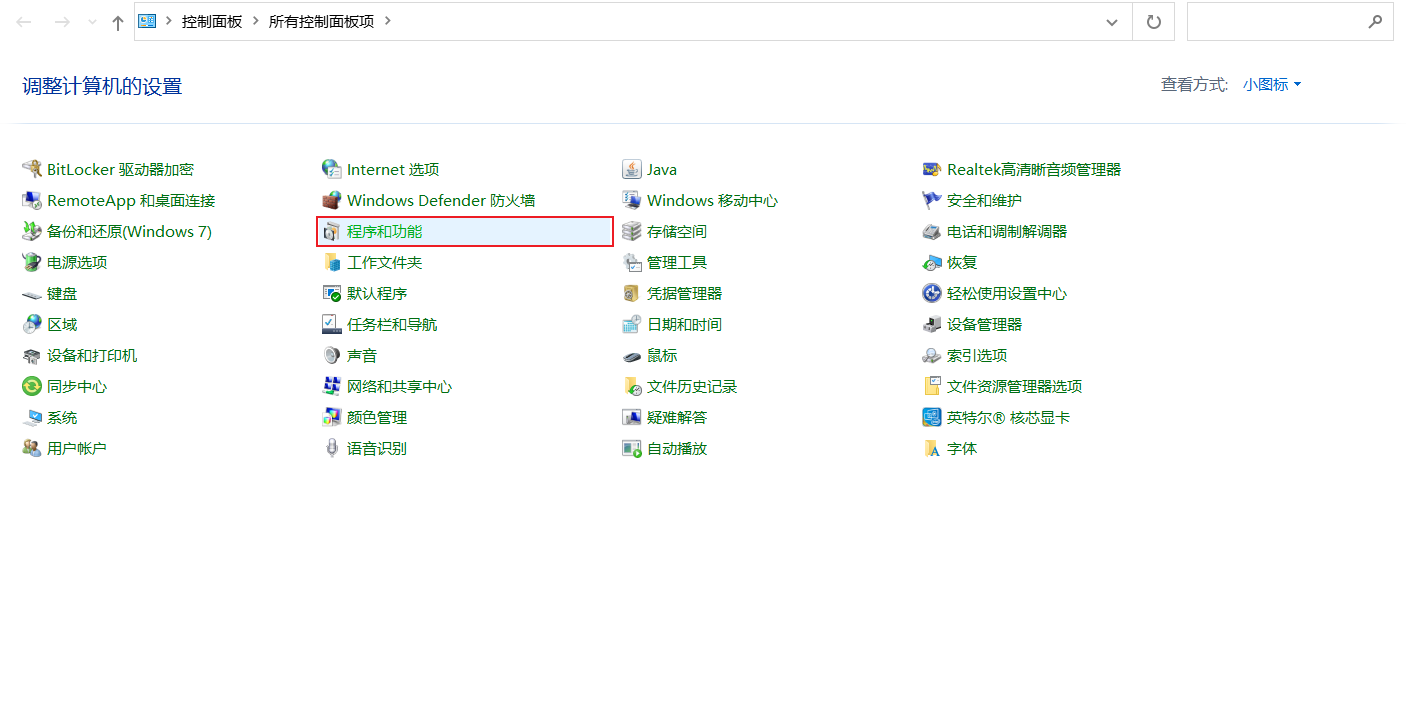Image resolution: width=1406 pixels, height=721 pixels.
Task: Expand the address bar history dropdown arrow
Action: (1112, 22)
